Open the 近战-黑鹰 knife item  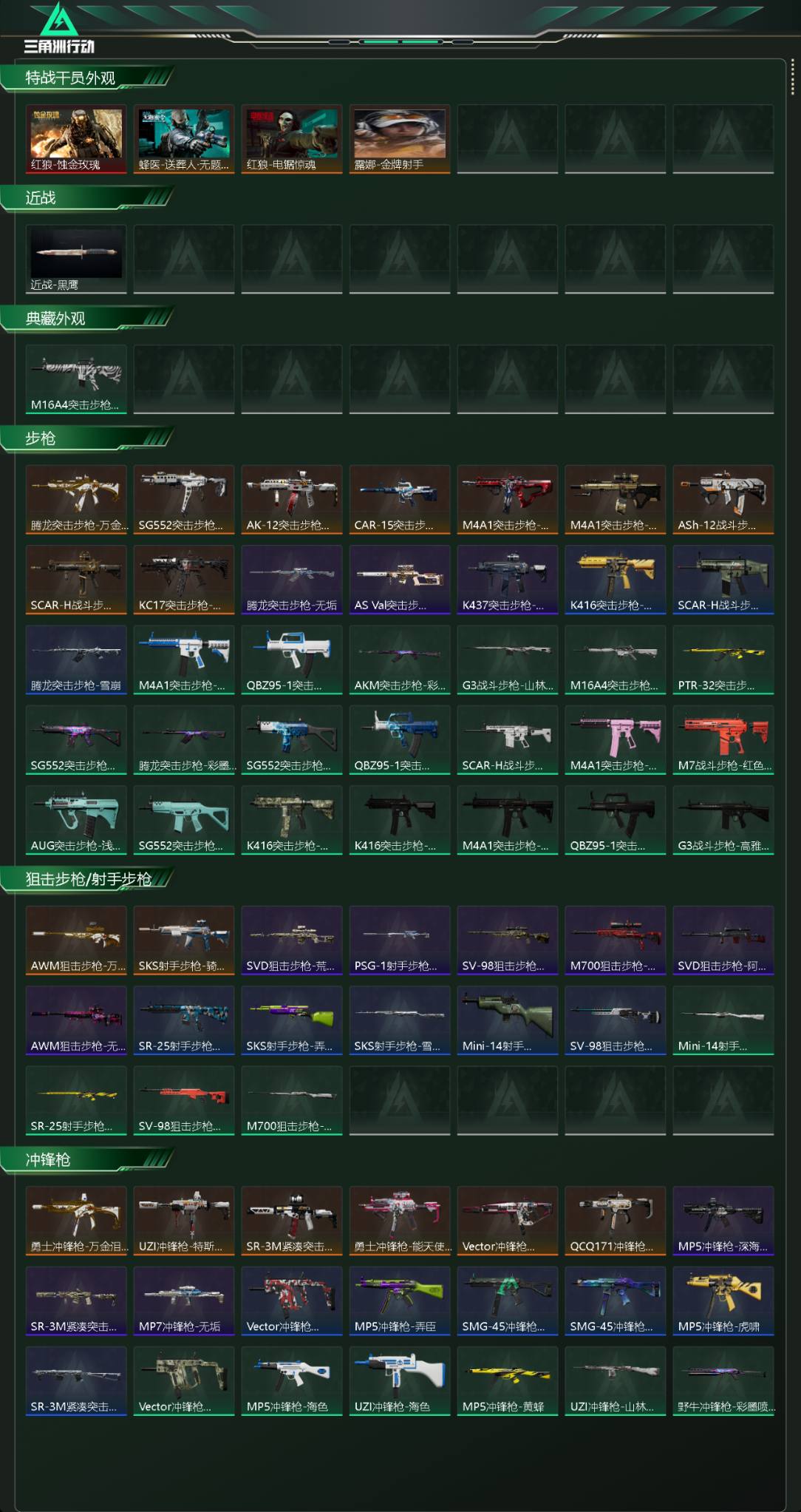76,260
